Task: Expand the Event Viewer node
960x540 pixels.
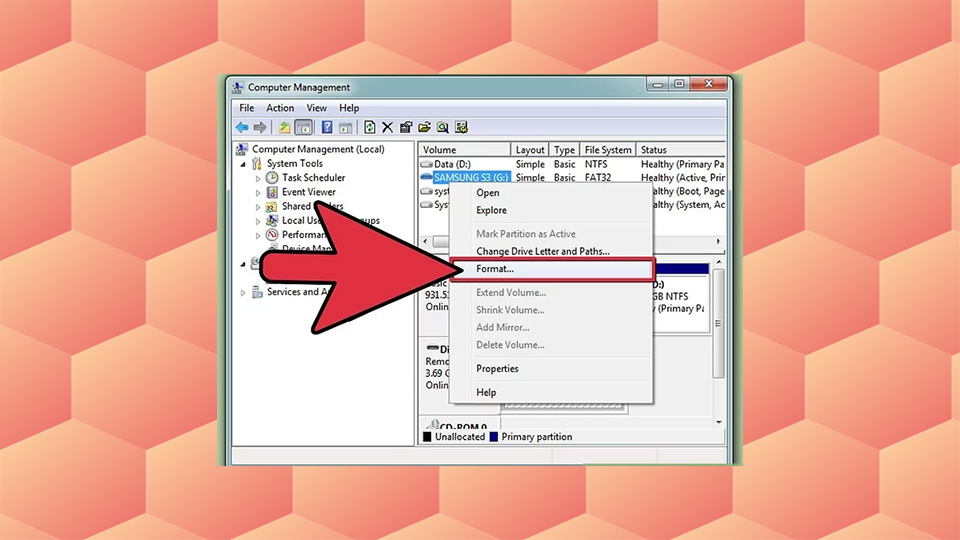Action: [258, 192]
